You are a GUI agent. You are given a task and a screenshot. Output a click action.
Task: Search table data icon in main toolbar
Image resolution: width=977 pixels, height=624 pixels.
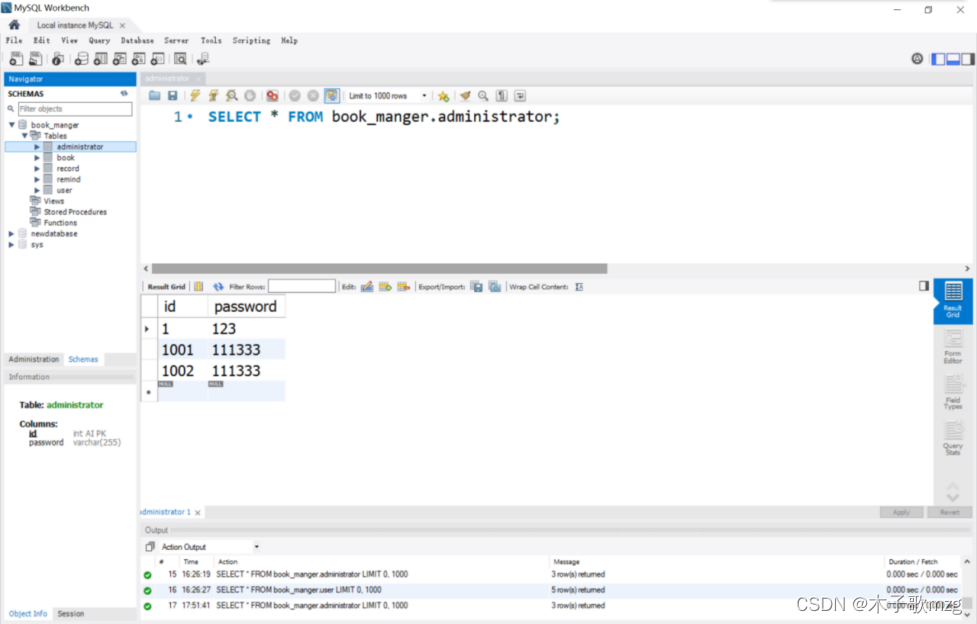pos(180,59)
